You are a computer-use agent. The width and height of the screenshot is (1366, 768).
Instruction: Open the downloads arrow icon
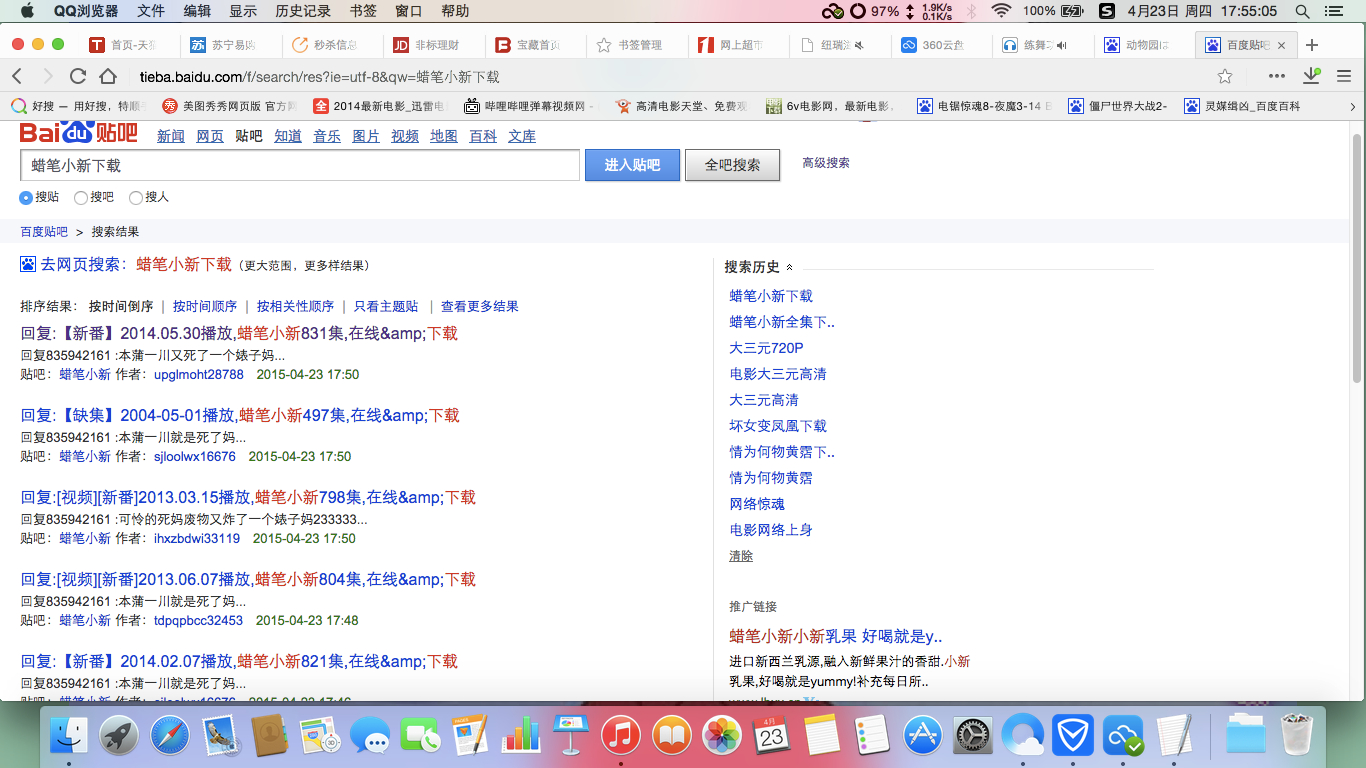[x=1311, y=76]
